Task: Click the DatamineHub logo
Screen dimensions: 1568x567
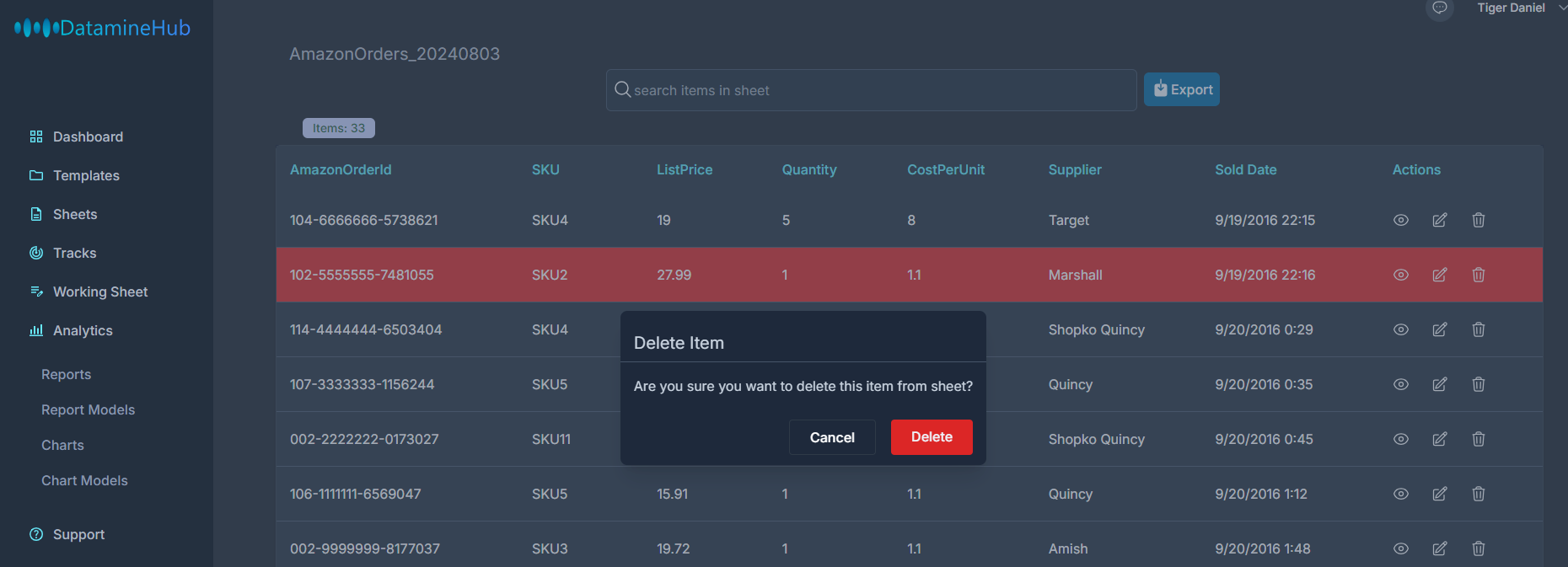Action: (x=102, y=28)
